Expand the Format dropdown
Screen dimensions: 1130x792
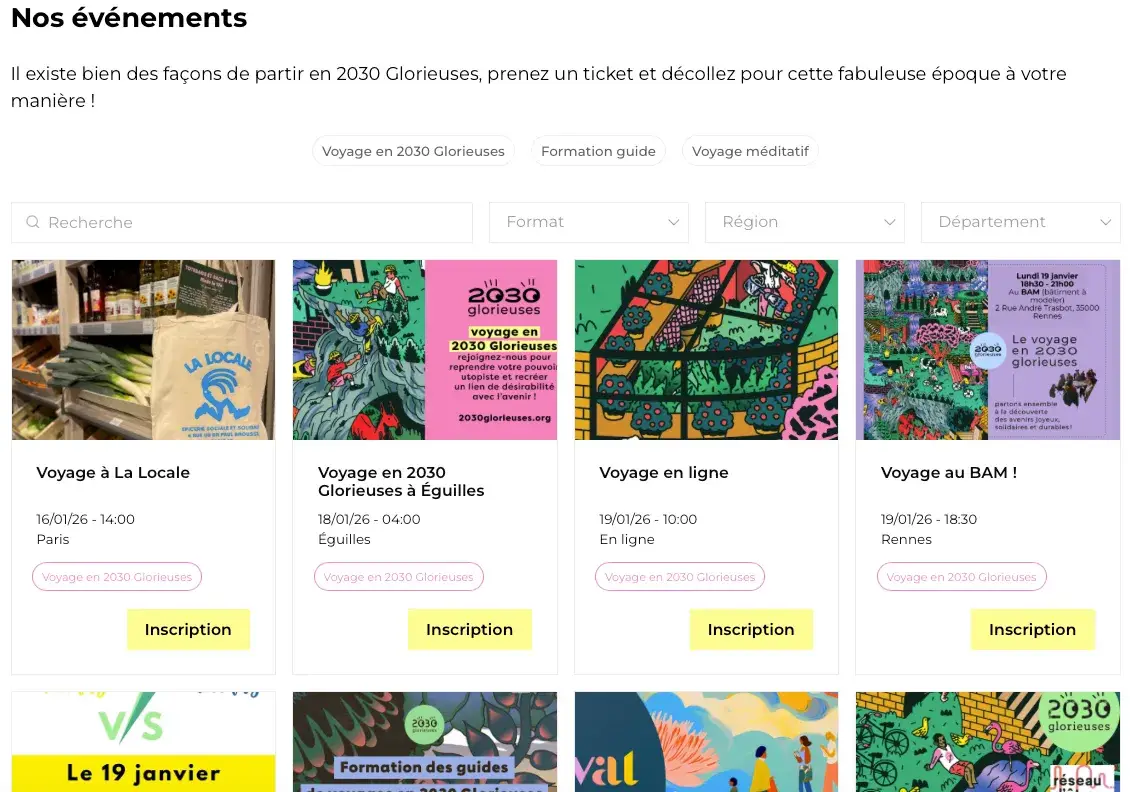click(588, 222)
